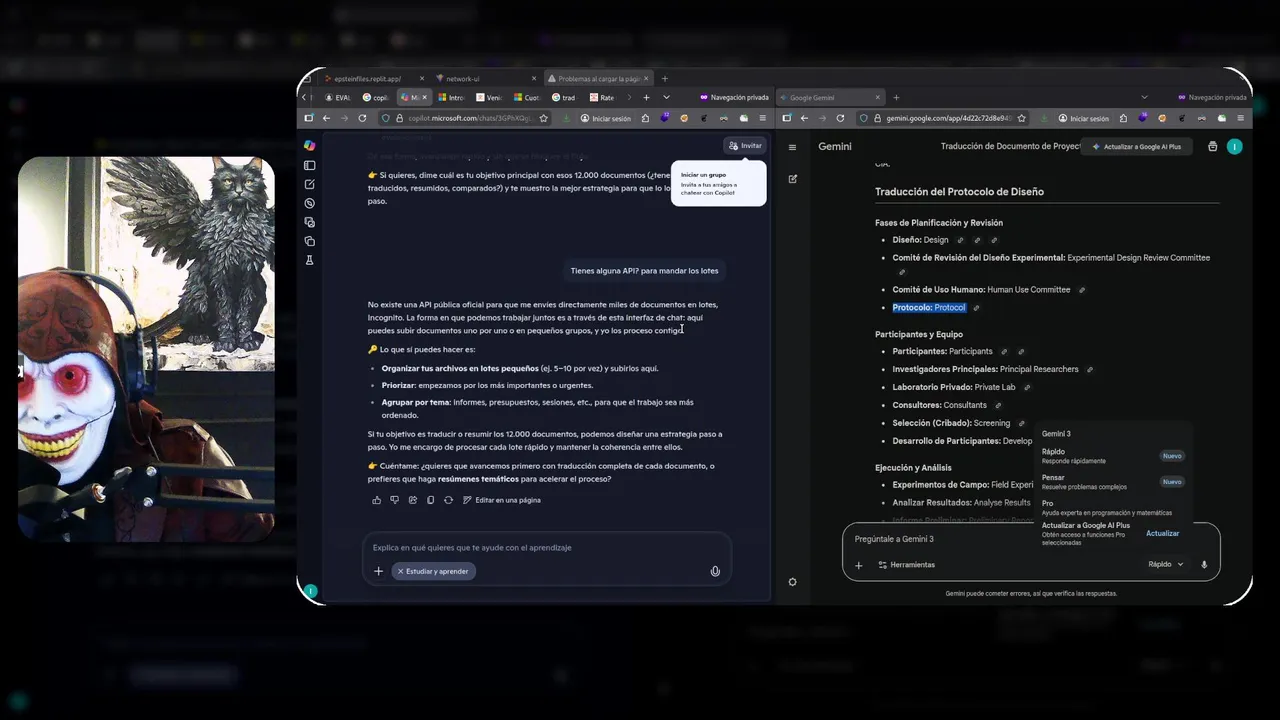
Task: Click Gemini new chat pencil icon
Action: click(x=792, y=179)
